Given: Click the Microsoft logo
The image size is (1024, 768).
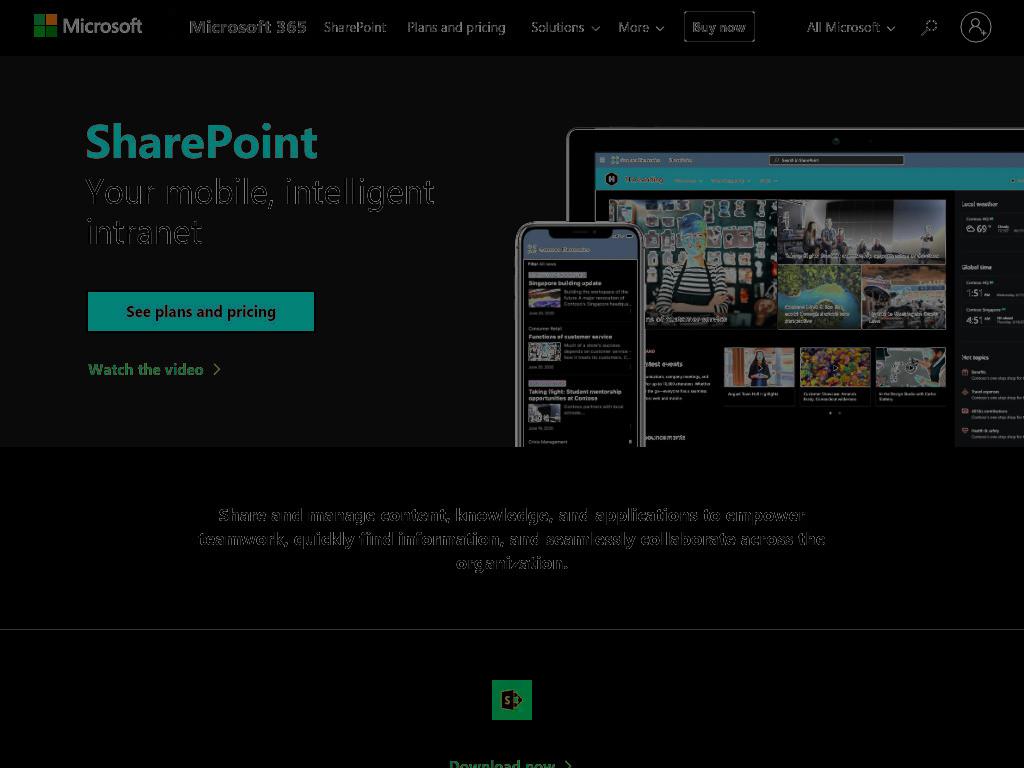Looking at the screenshot, I should click(x=88, y=26).
